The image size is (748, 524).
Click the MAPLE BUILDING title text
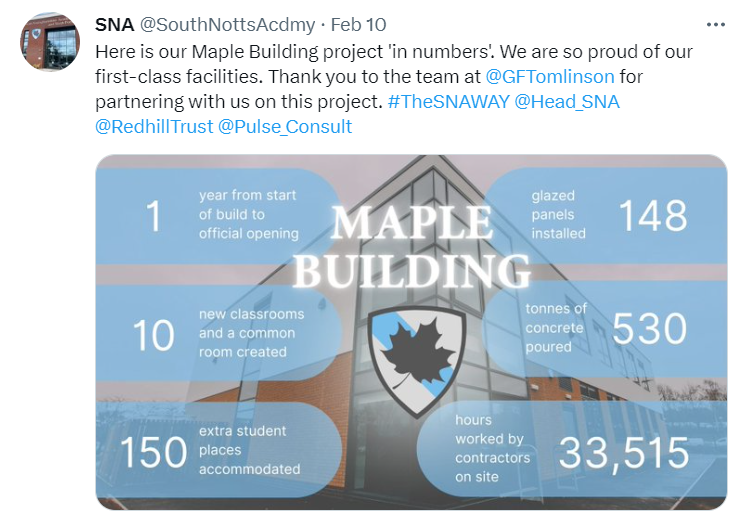pyautogui.click(x=411, y=247)
